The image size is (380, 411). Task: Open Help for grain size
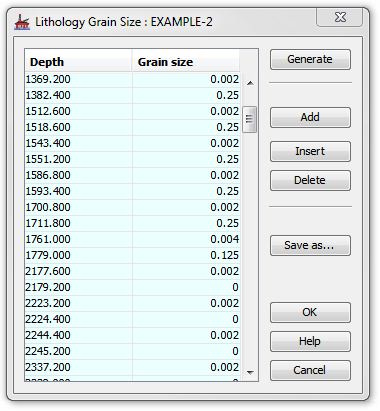[x=310, y=341]
